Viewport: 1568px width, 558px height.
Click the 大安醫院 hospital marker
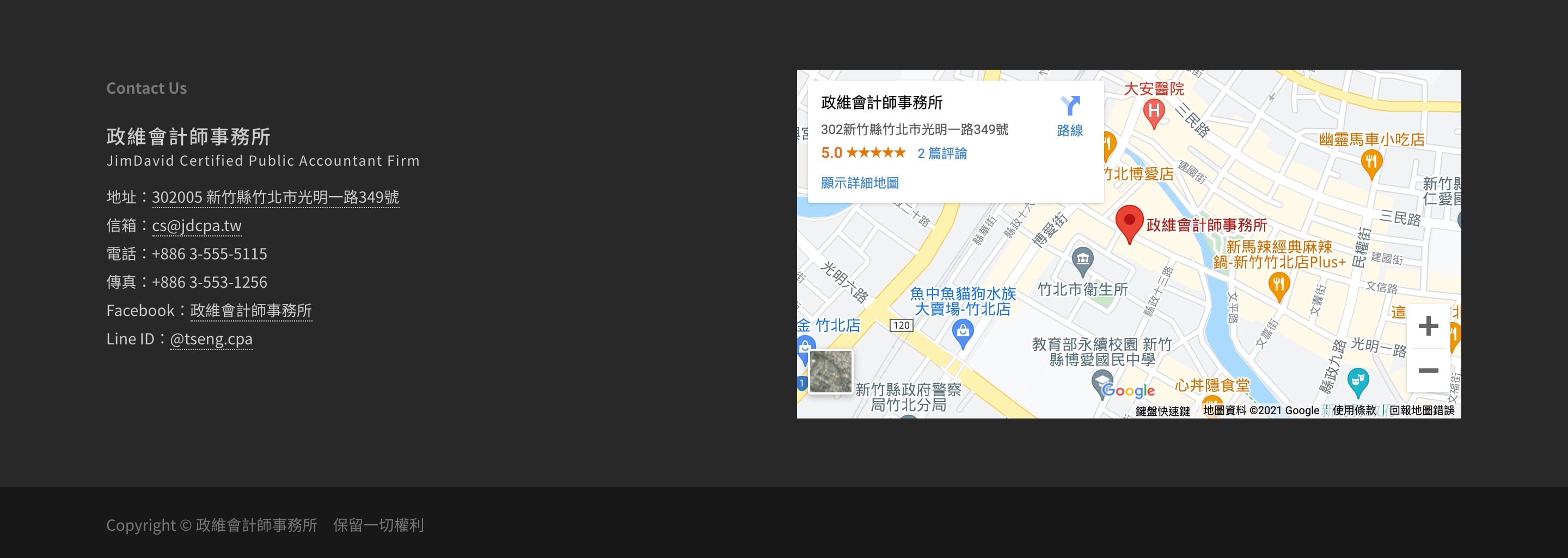(1154, 113)
